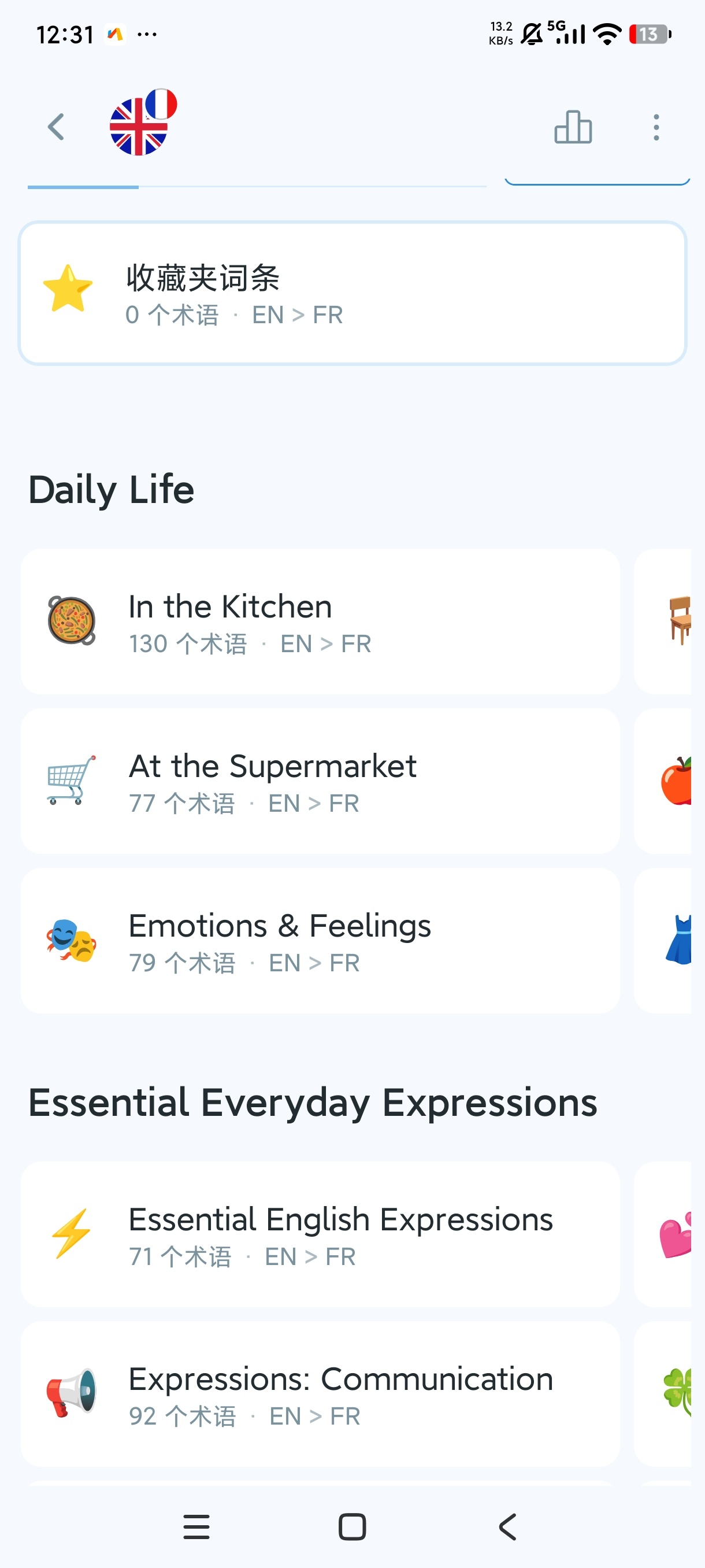705x1568 pixels.
Task: Tap the back arrow in the header
Action: pyautogui.click(x=56, y=127)
